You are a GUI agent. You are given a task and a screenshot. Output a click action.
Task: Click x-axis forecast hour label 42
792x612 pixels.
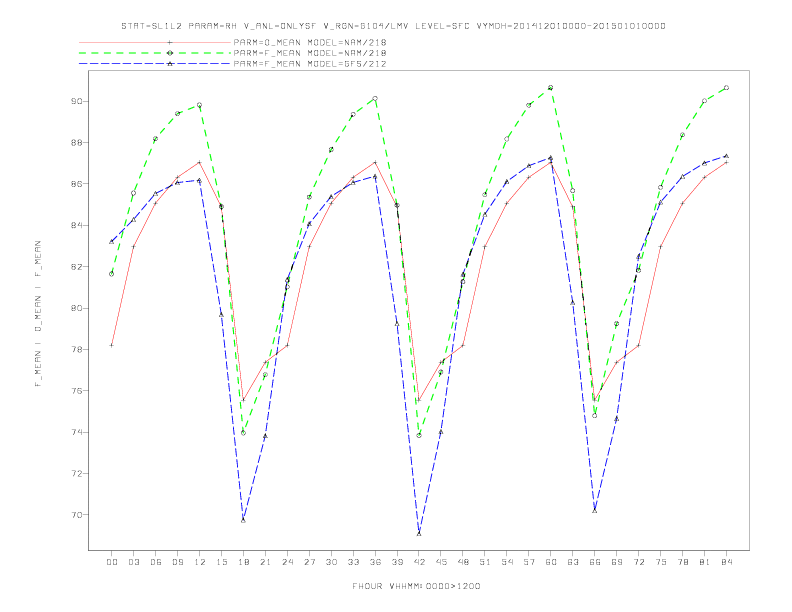point(419,562)
